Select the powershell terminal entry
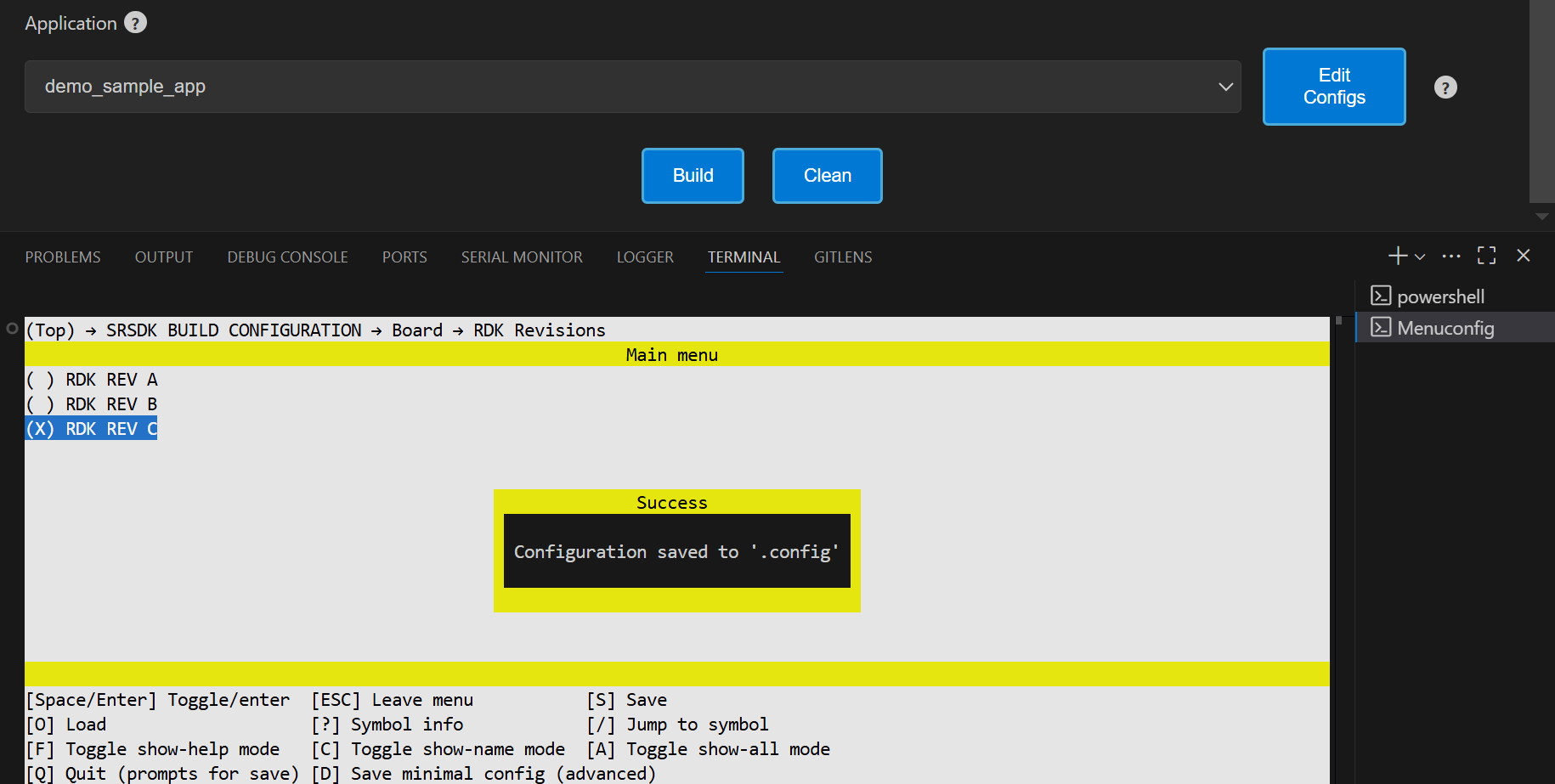Viewport: 1555px width, 784px height. (1440, 296)
